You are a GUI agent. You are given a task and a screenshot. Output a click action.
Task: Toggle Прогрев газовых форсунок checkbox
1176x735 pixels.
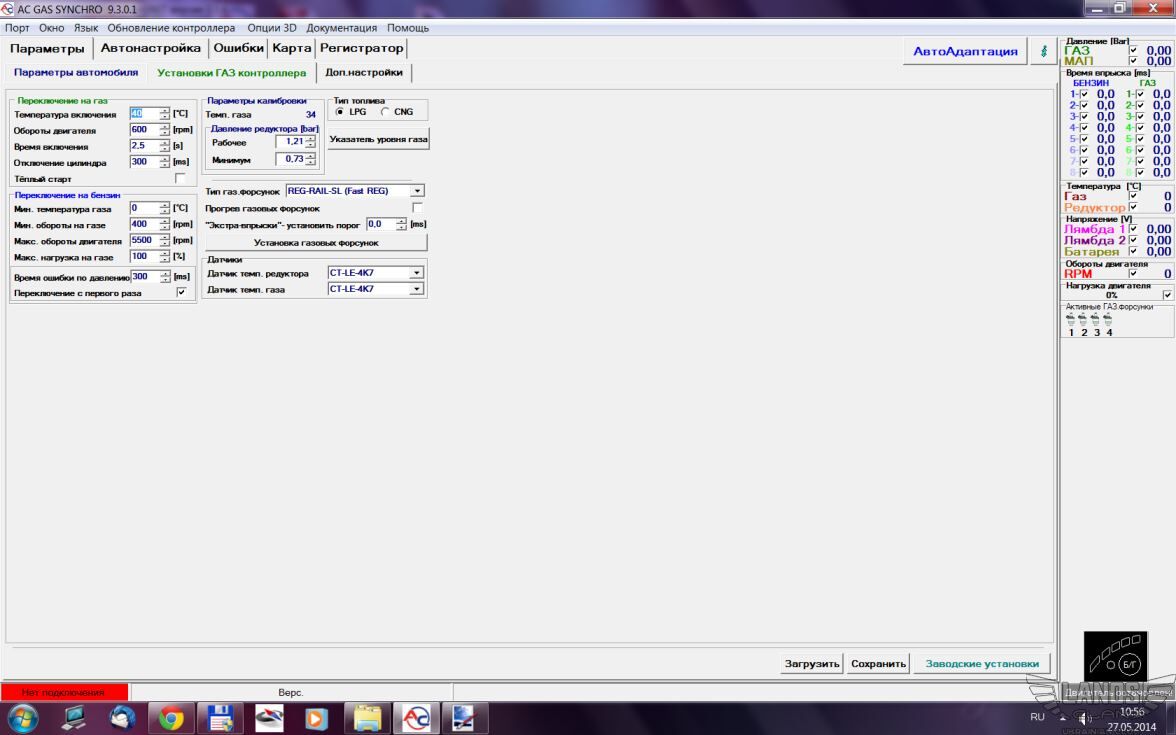tap(418, 208)
